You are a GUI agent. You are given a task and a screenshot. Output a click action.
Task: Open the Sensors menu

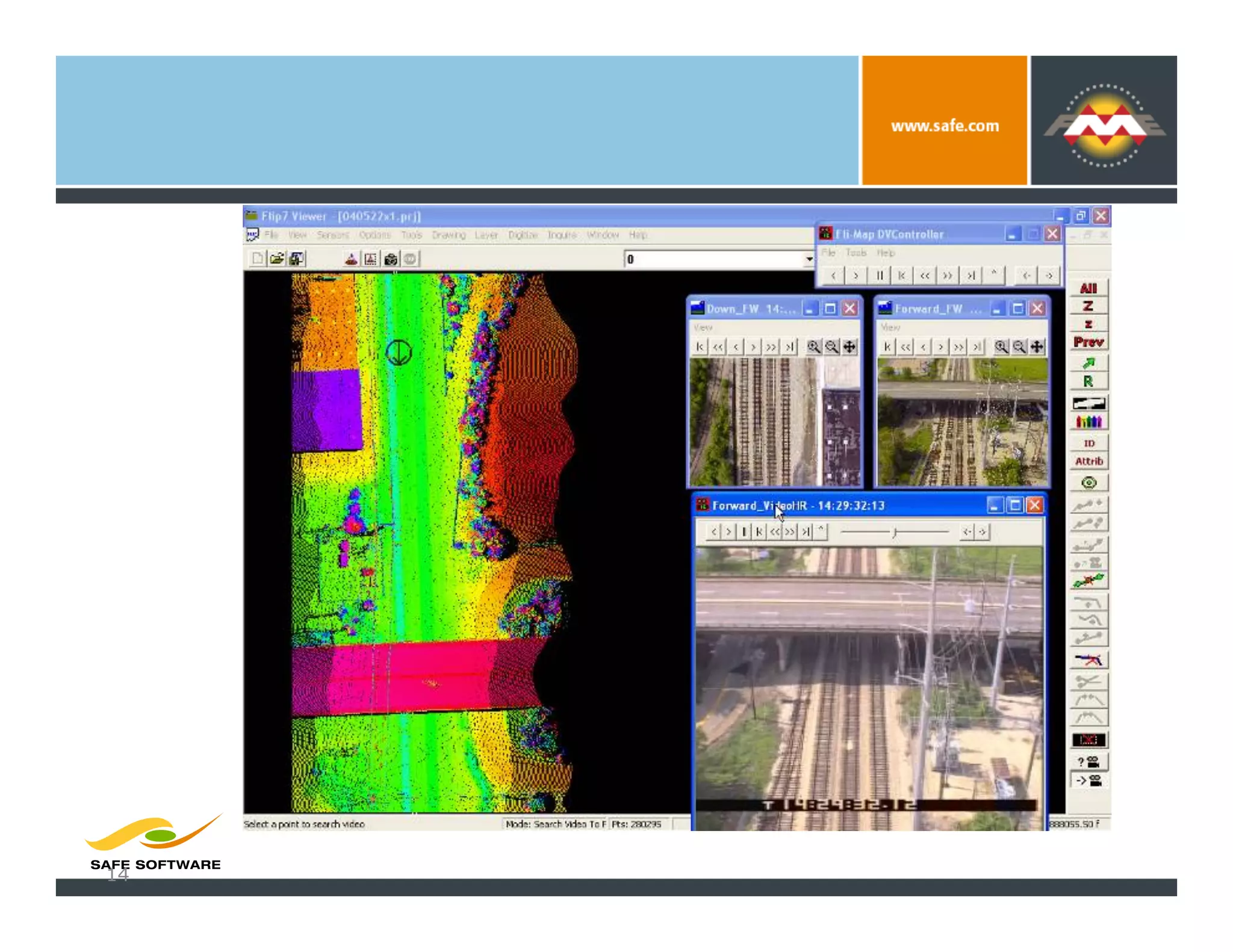pyautogui.click(x=332, y=235)
